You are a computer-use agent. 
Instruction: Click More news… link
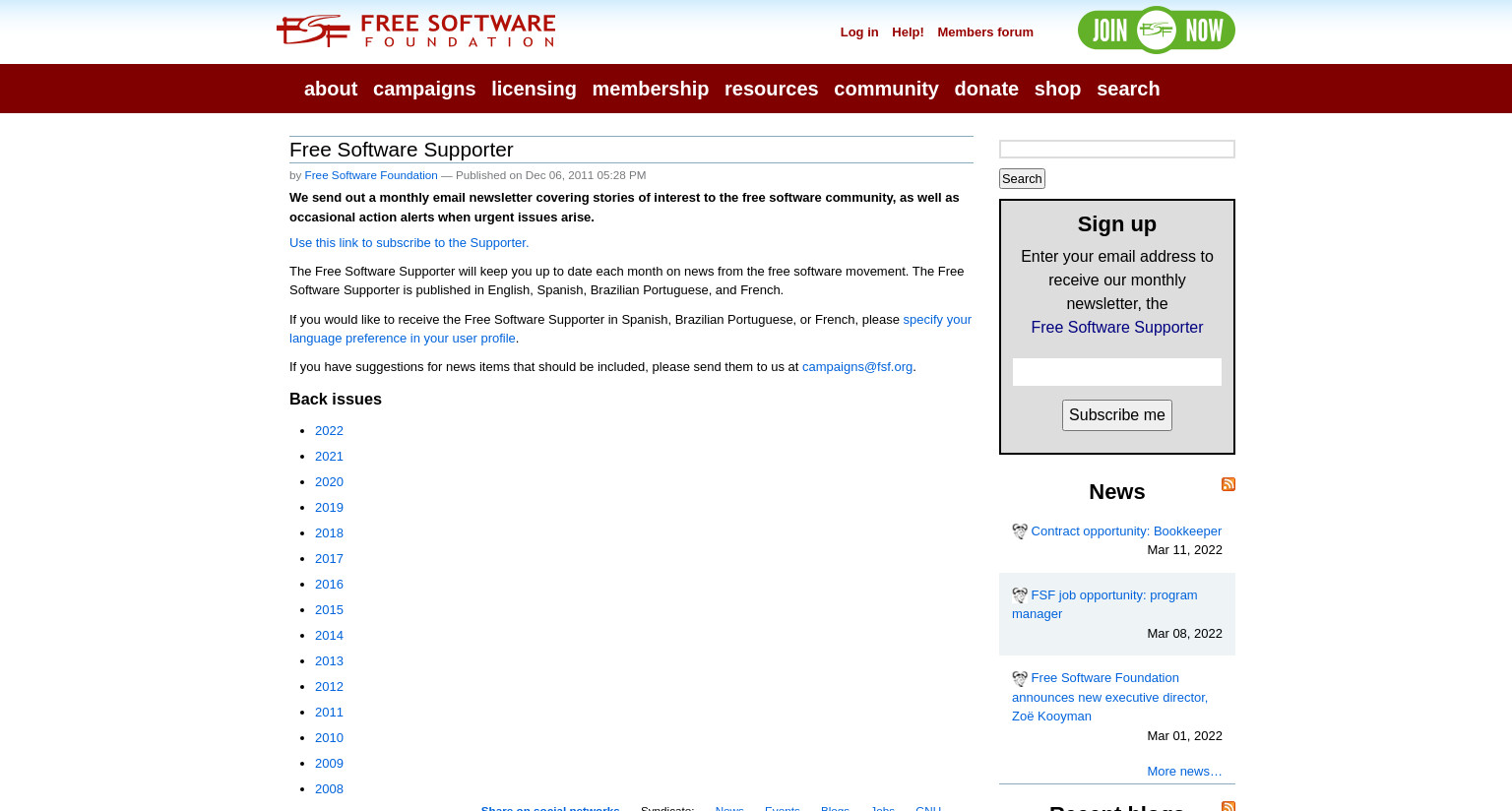1184,772
